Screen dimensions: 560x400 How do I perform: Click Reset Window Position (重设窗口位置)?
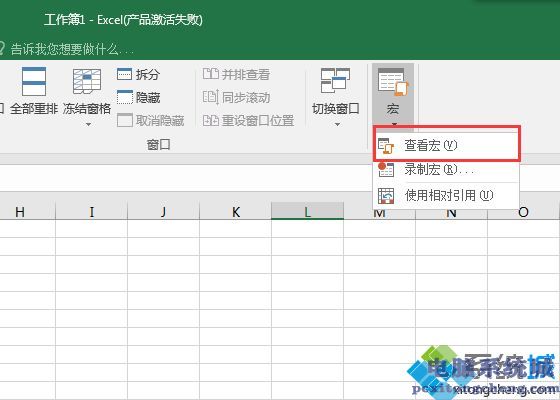pos(248,120)
